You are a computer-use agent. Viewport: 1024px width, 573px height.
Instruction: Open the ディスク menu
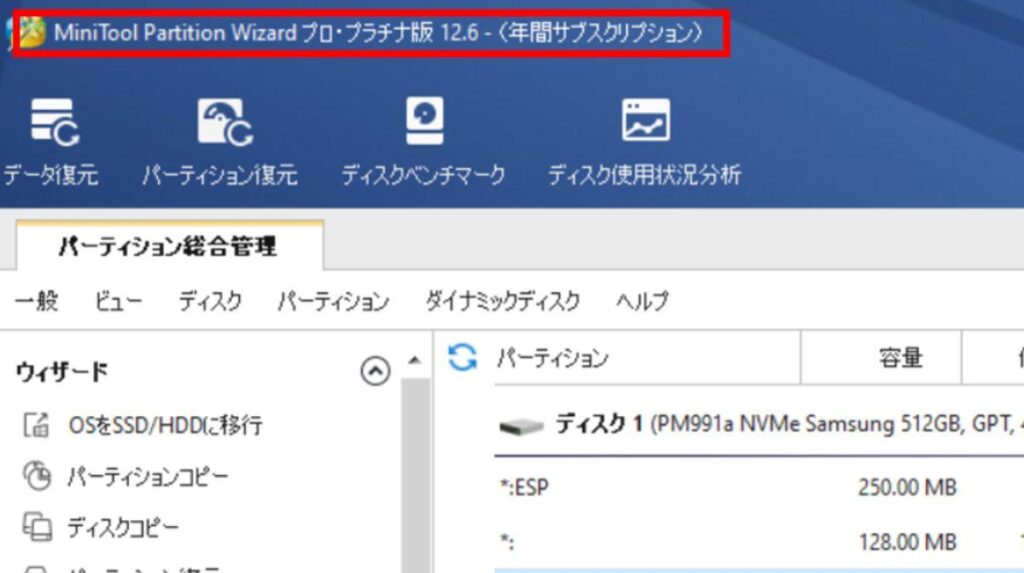point(210,301)
